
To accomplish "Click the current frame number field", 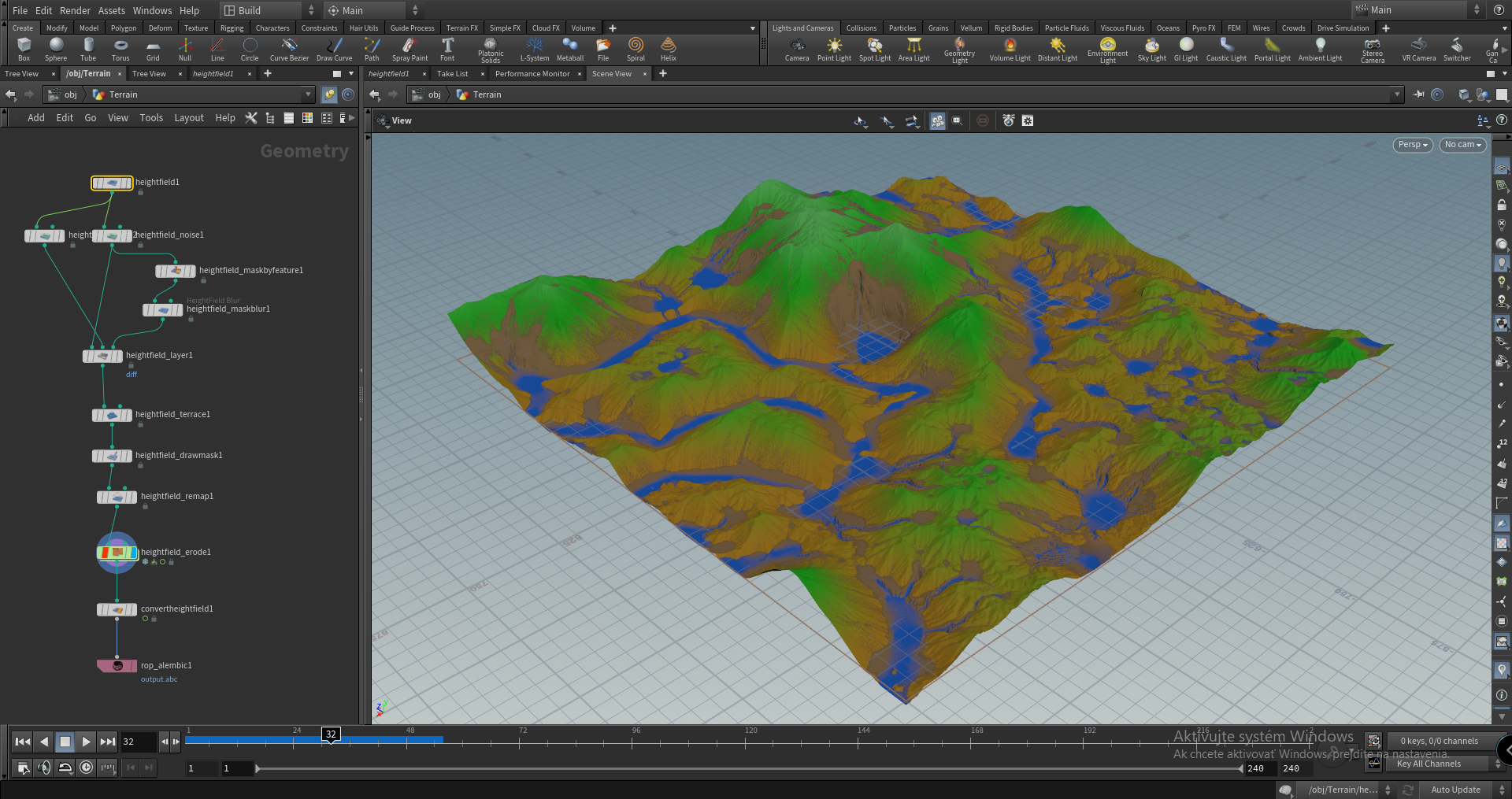I will point(139,742).
